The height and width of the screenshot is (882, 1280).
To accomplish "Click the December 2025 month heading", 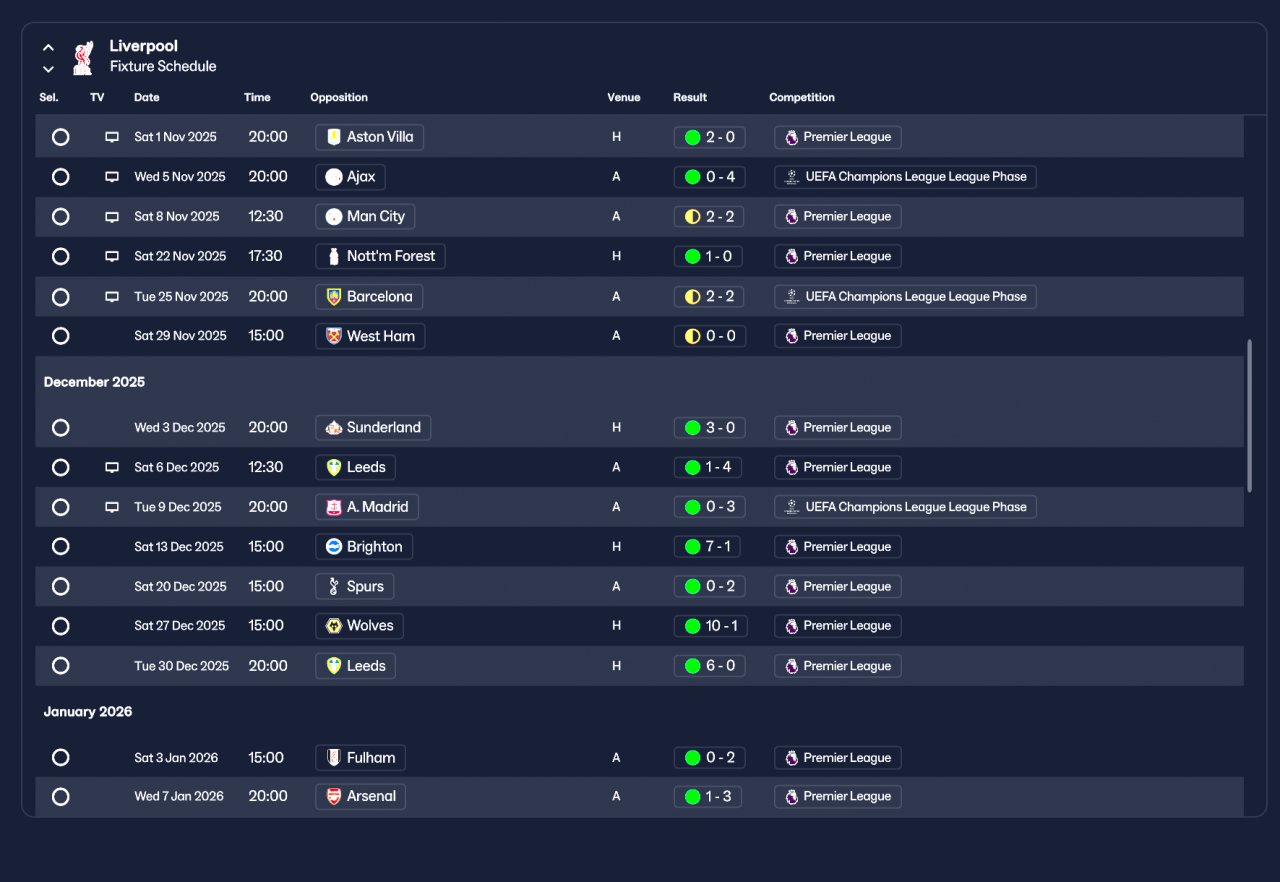I will (x=94, y=382).
